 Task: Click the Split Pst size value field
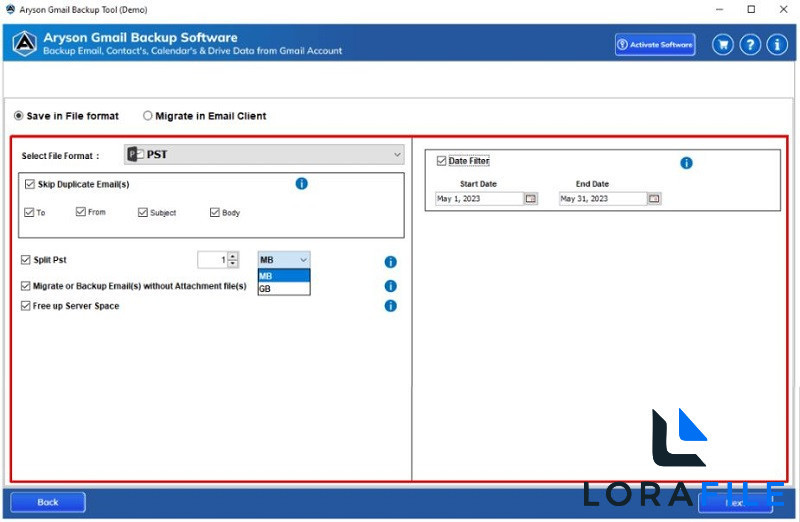pos(212,260)
